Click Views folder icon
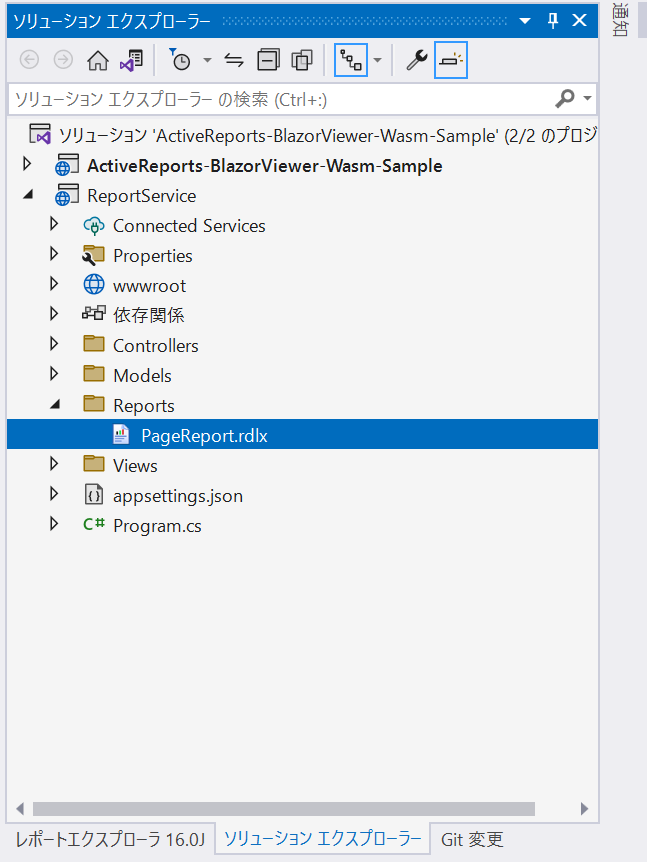Viewport: 647px width, 862px height. pyautogui.click(x=94, y=463)
